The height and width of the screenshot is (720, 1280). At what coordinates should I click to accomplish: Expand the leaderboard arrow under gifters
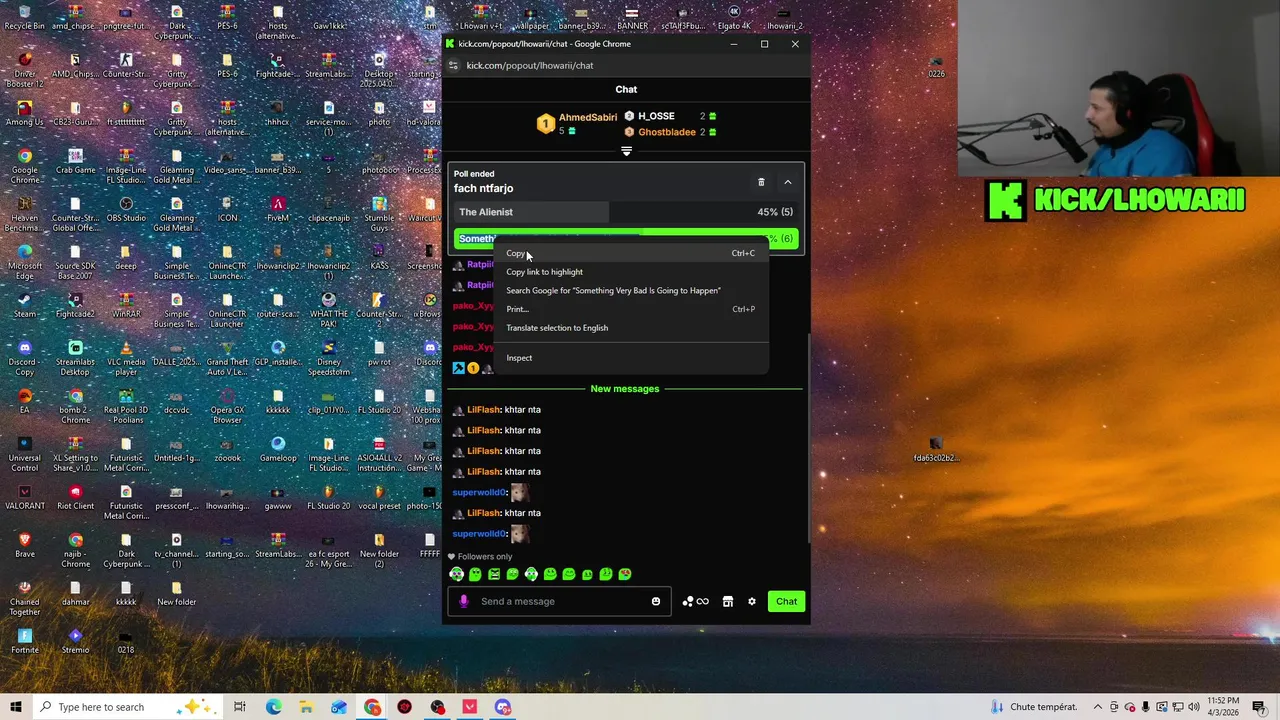click(626, 151)
